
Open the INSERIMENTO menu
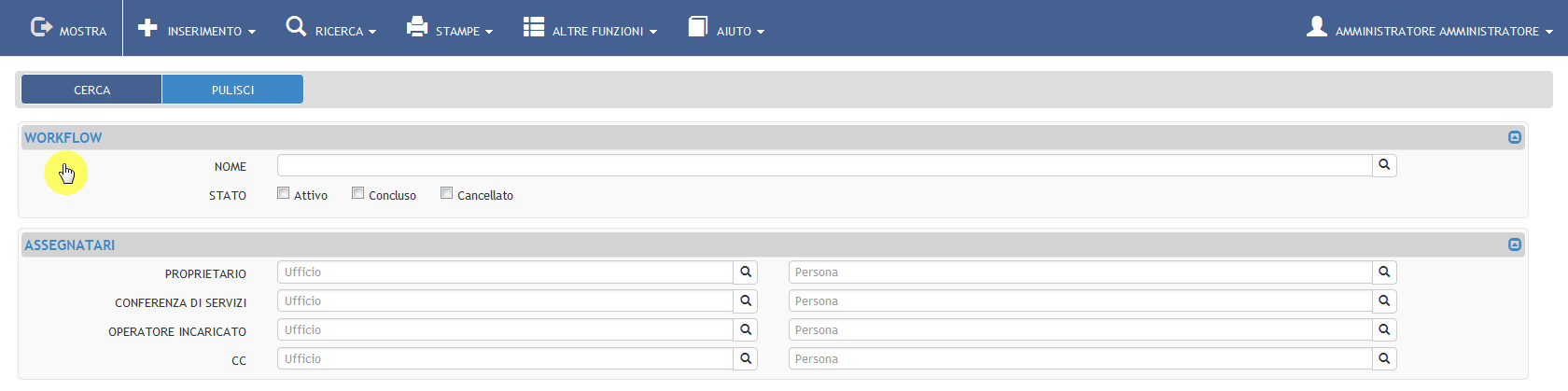[x=197, y=28]
